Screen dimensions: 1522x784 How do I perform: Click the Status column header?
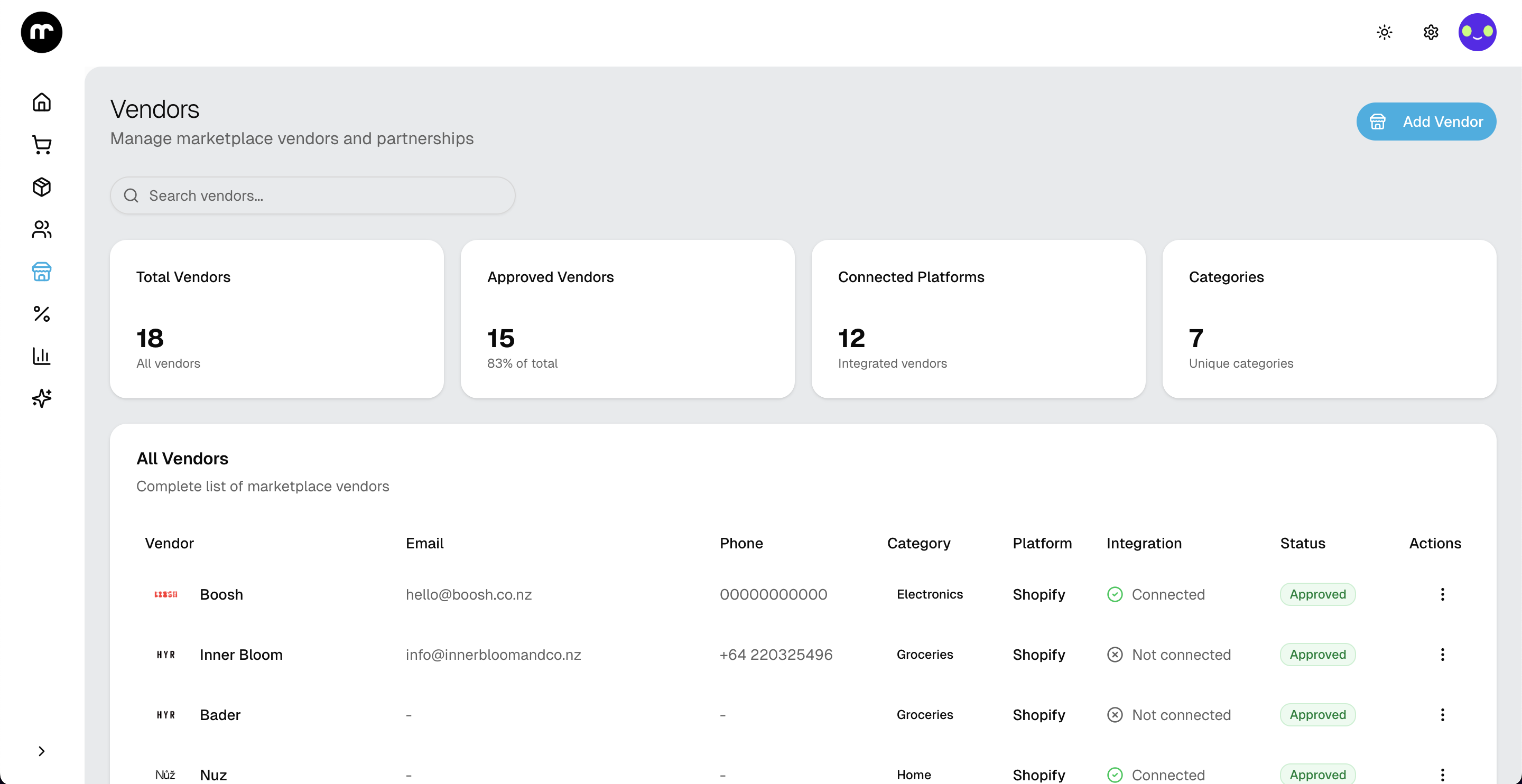click(x=1302, y=543)
